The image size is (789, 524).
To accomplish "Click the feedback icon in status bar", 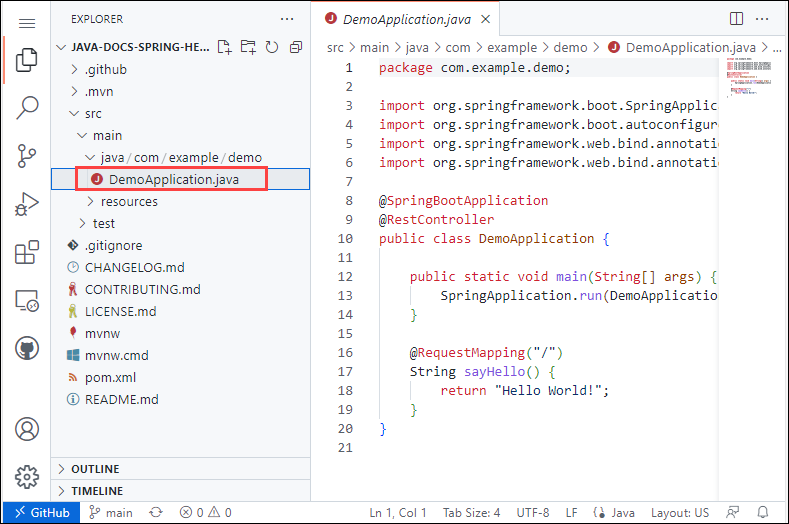I will (x=733, y=512).
